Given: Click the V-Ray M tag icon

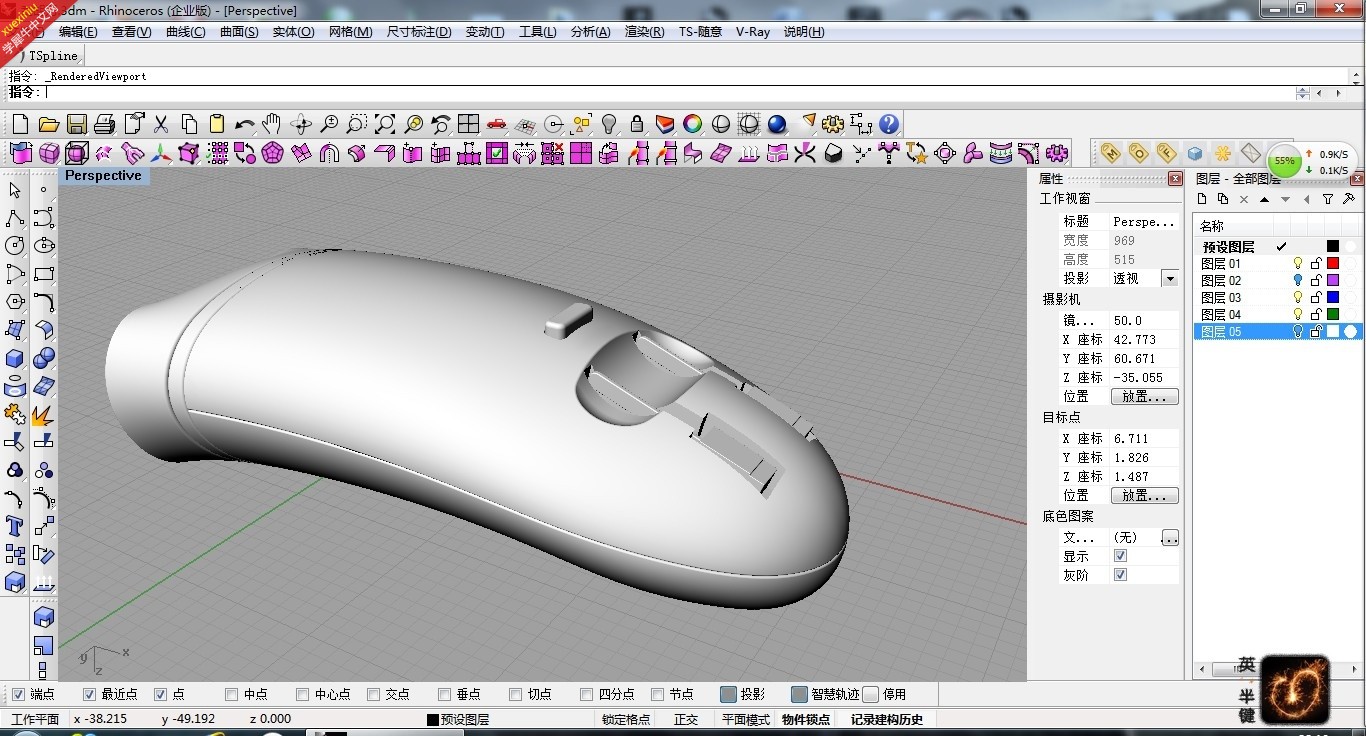Looking at the screenshot, I should [1110, 153].
